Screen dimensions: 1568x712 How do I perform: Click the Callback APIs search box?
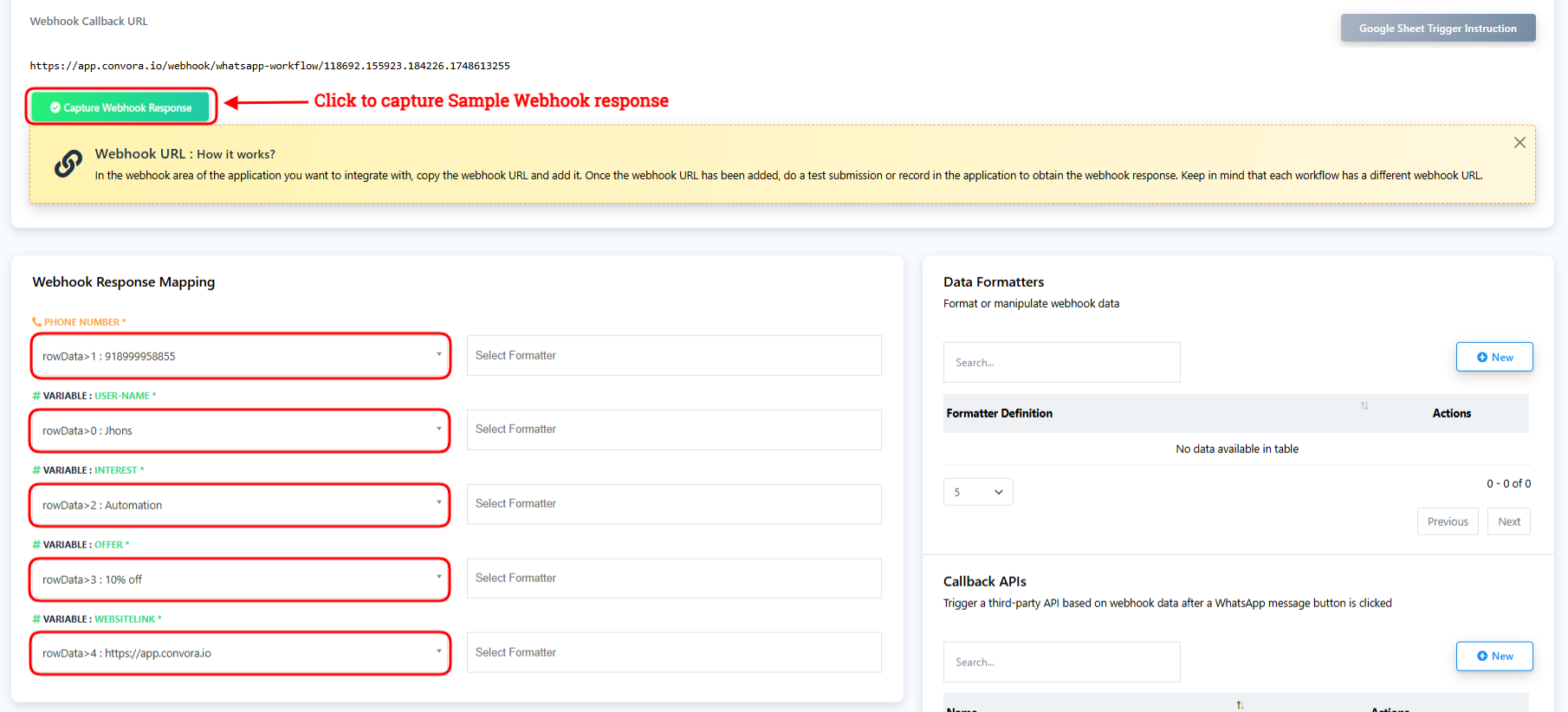pos(1061,662)
